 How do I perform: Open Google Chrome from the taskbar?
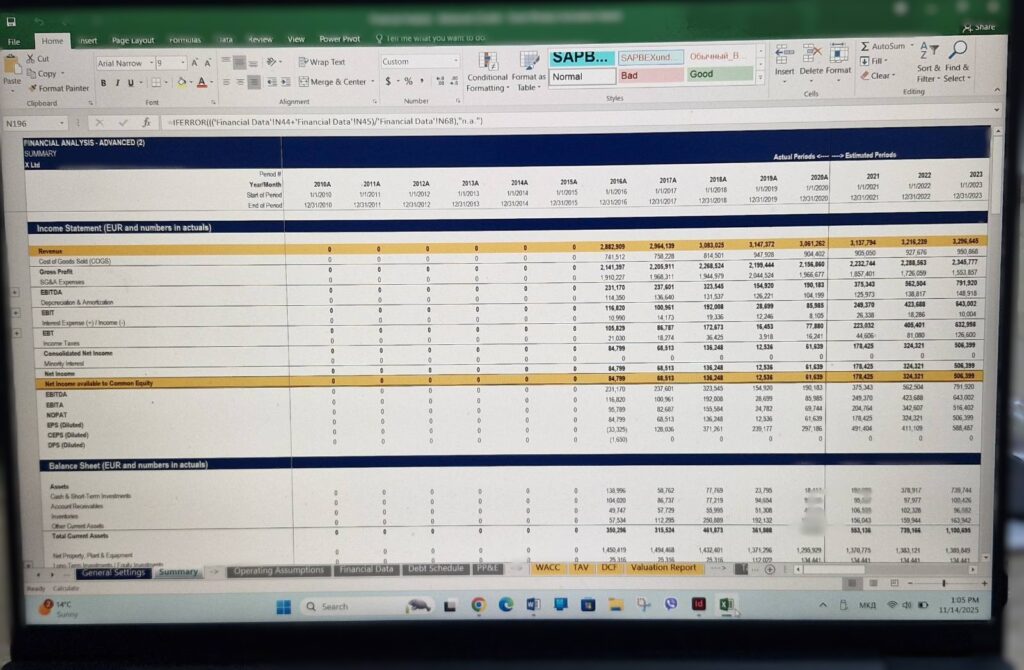[x=478, y=606]
